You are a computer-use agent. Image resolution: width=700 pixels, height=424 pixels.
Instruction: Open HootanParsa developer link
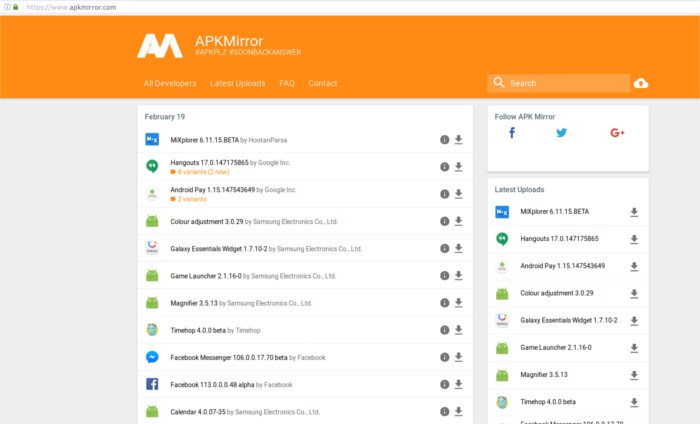267,140
